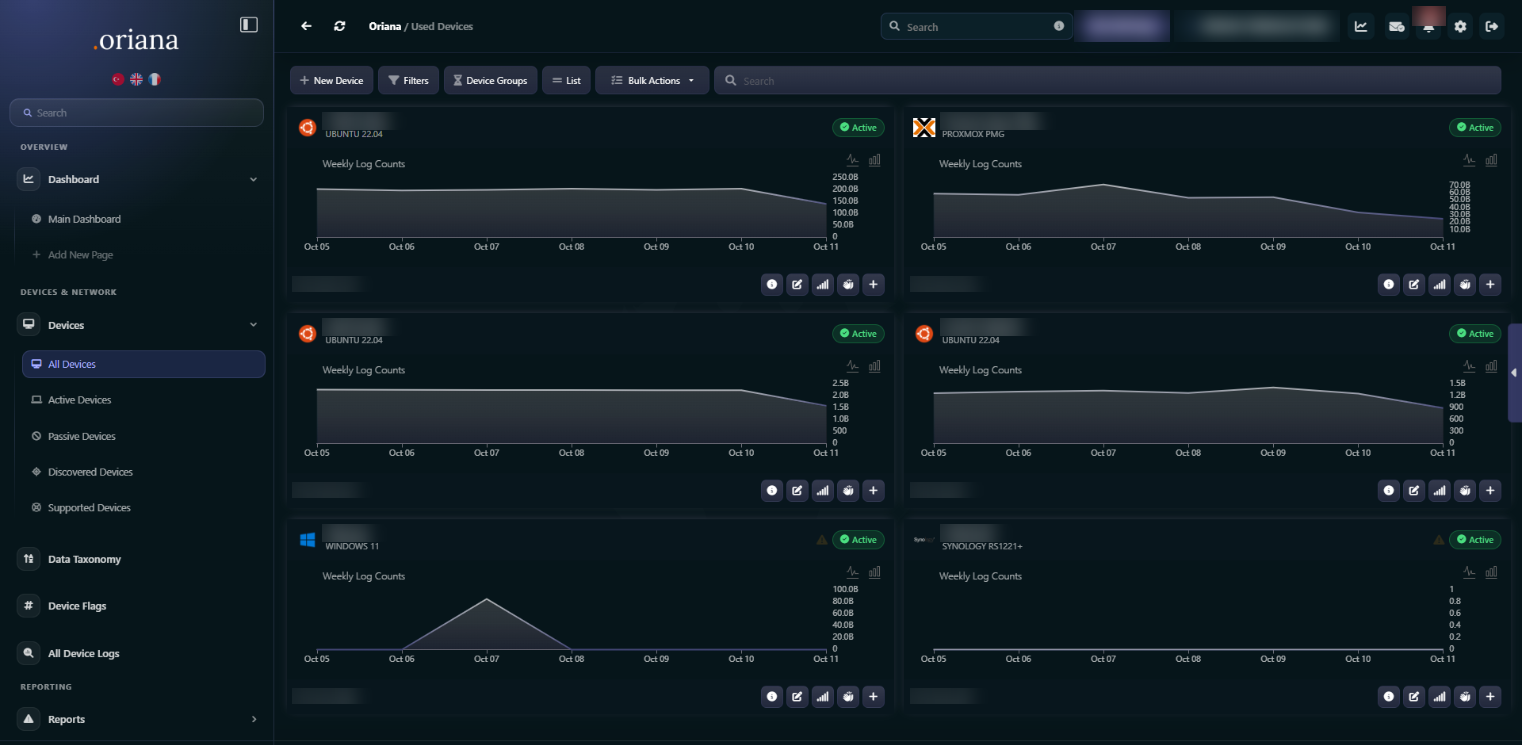
Task: Open the settings gear in header
Action: click(1460, 27)
